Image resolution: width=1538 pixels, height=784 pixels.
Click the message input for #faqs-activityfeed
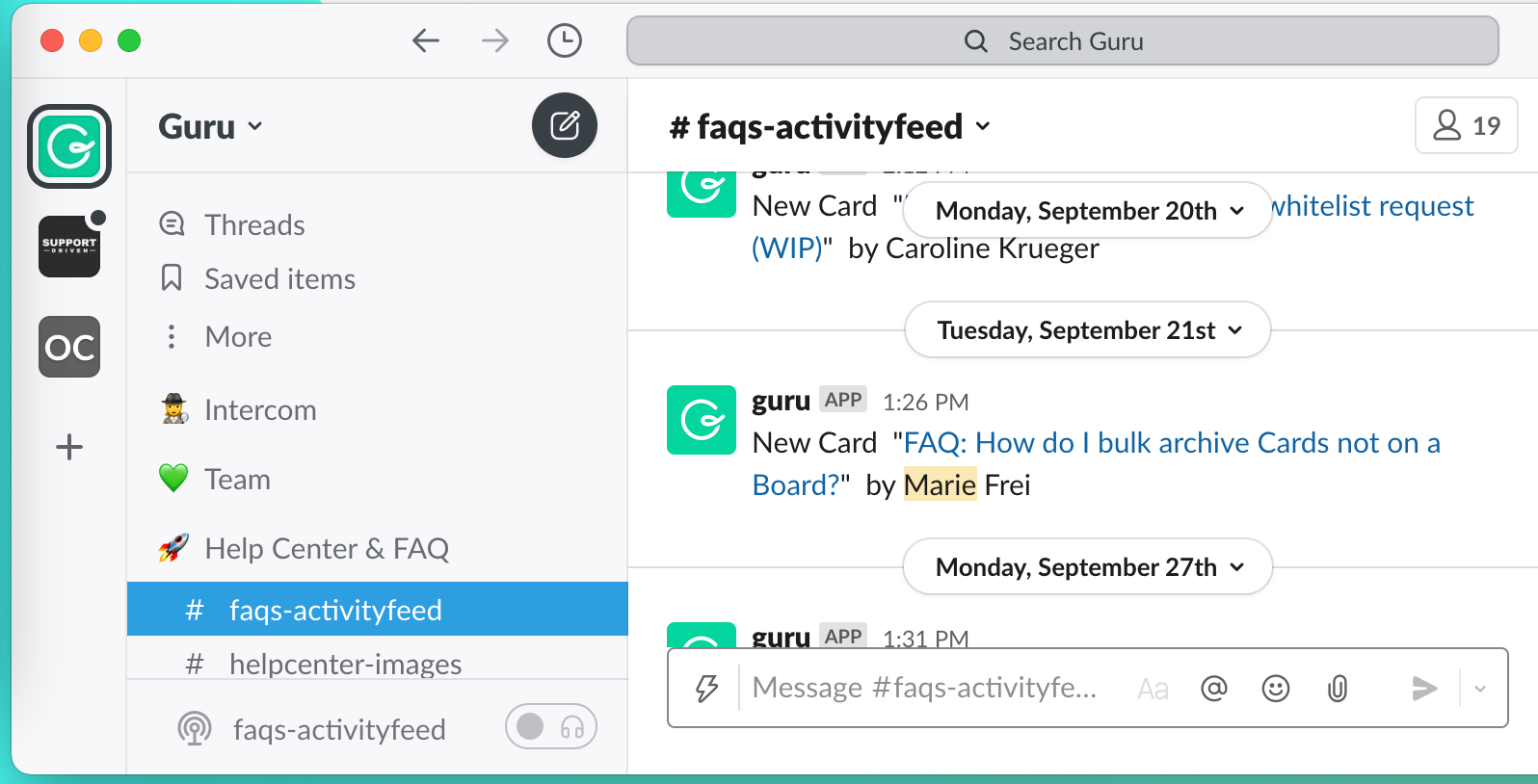(924, 688)
